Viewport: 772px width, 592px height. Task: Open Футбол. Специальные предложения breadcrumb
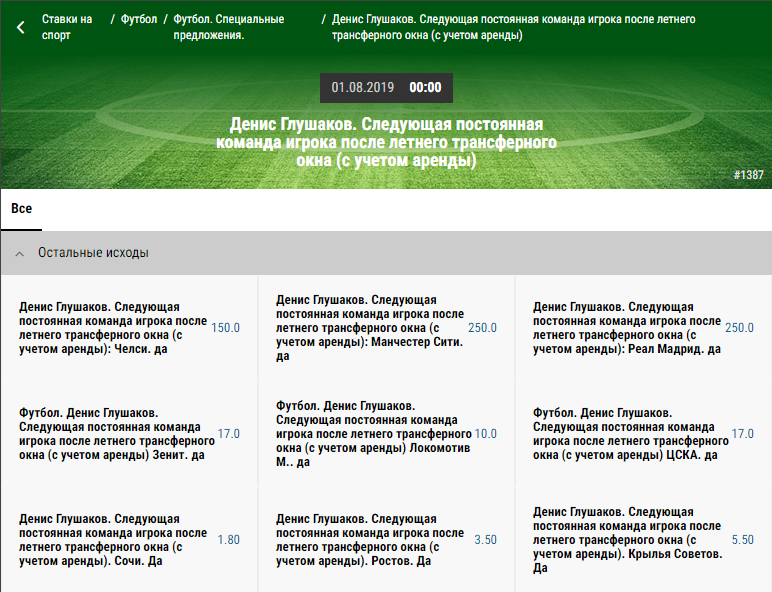pos(228,27)
